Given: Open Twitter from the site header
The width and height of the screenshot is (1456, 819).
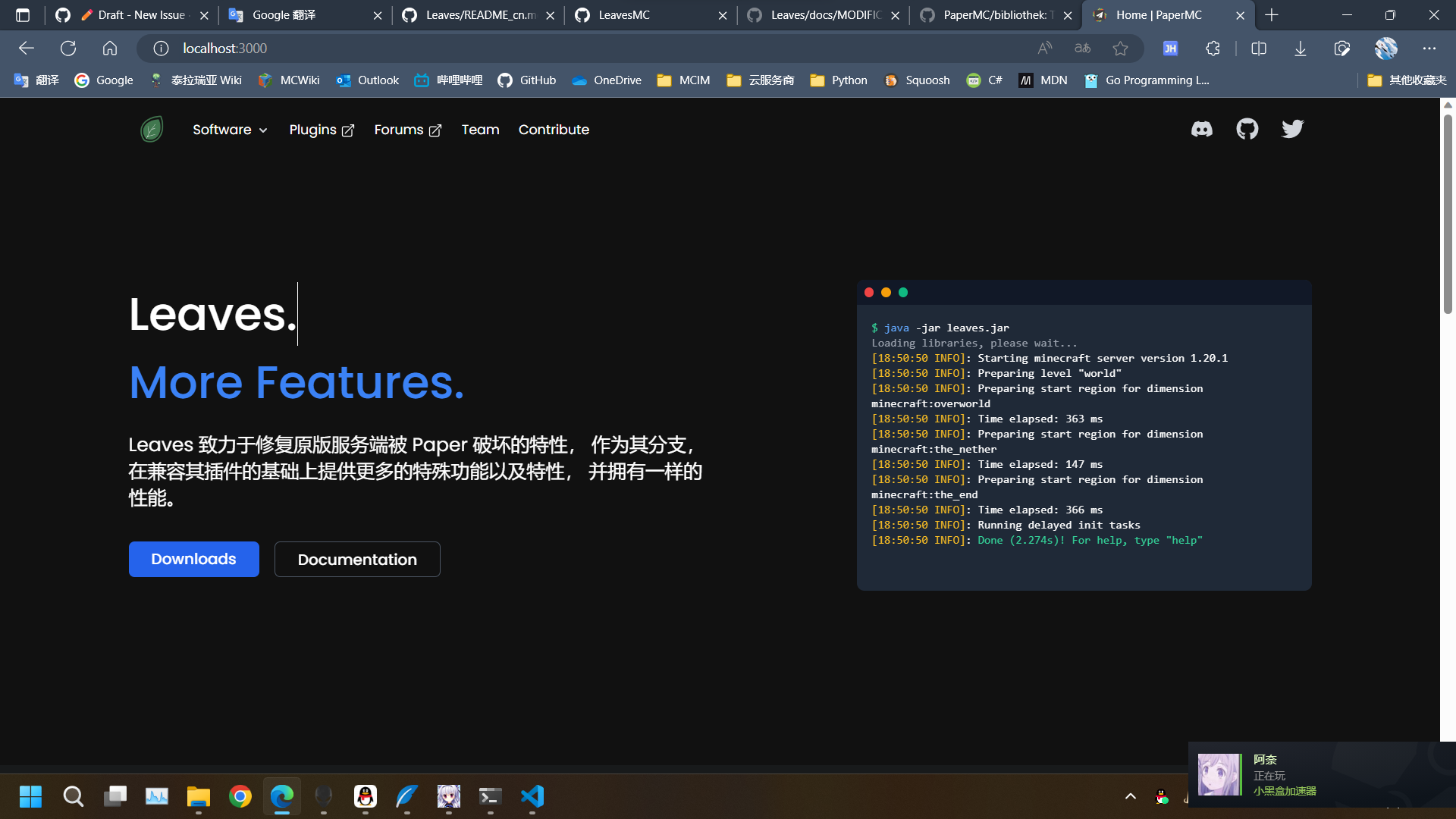Looking at the screenshot, I should point(1292,129).
